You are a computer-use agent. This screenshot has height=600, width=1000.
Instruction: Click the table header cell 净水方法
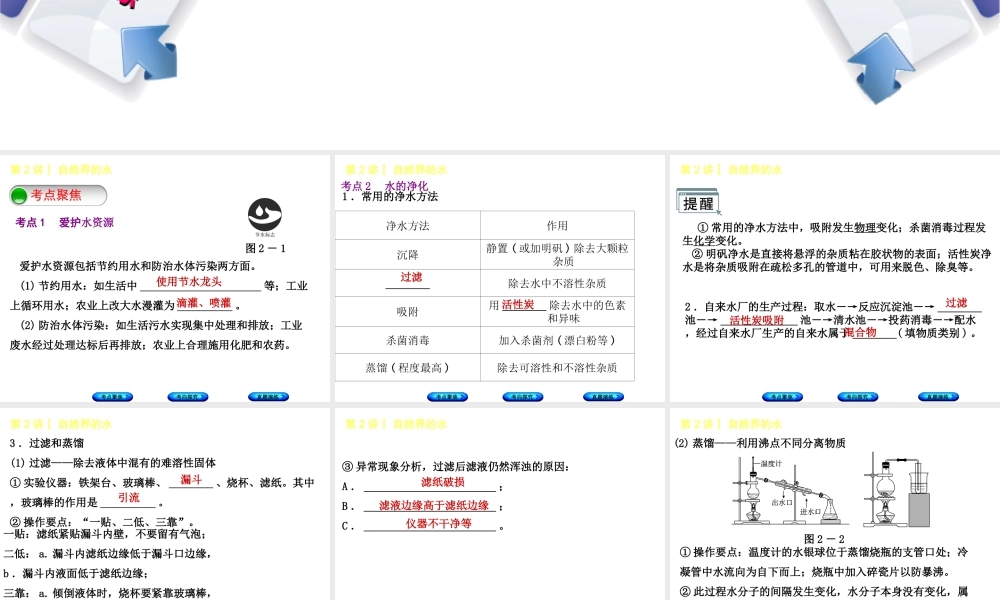coord(408,226)
